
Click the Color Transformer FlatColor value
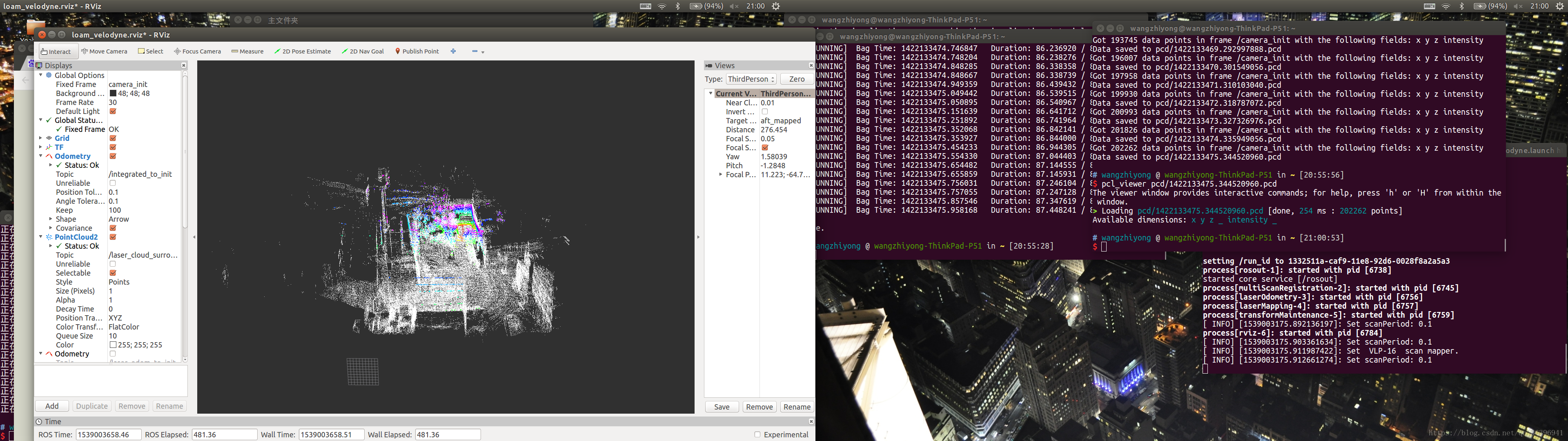pos(124,327)
